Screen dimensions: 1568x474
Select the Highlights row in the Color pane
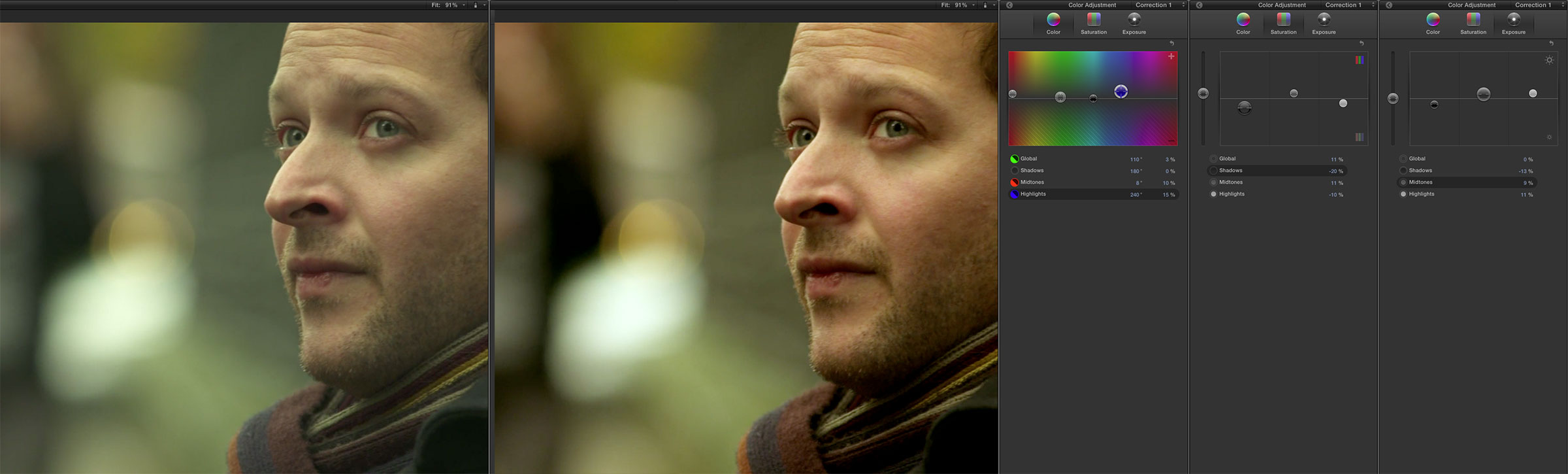pyautogui.click(x=1094, y=194)
